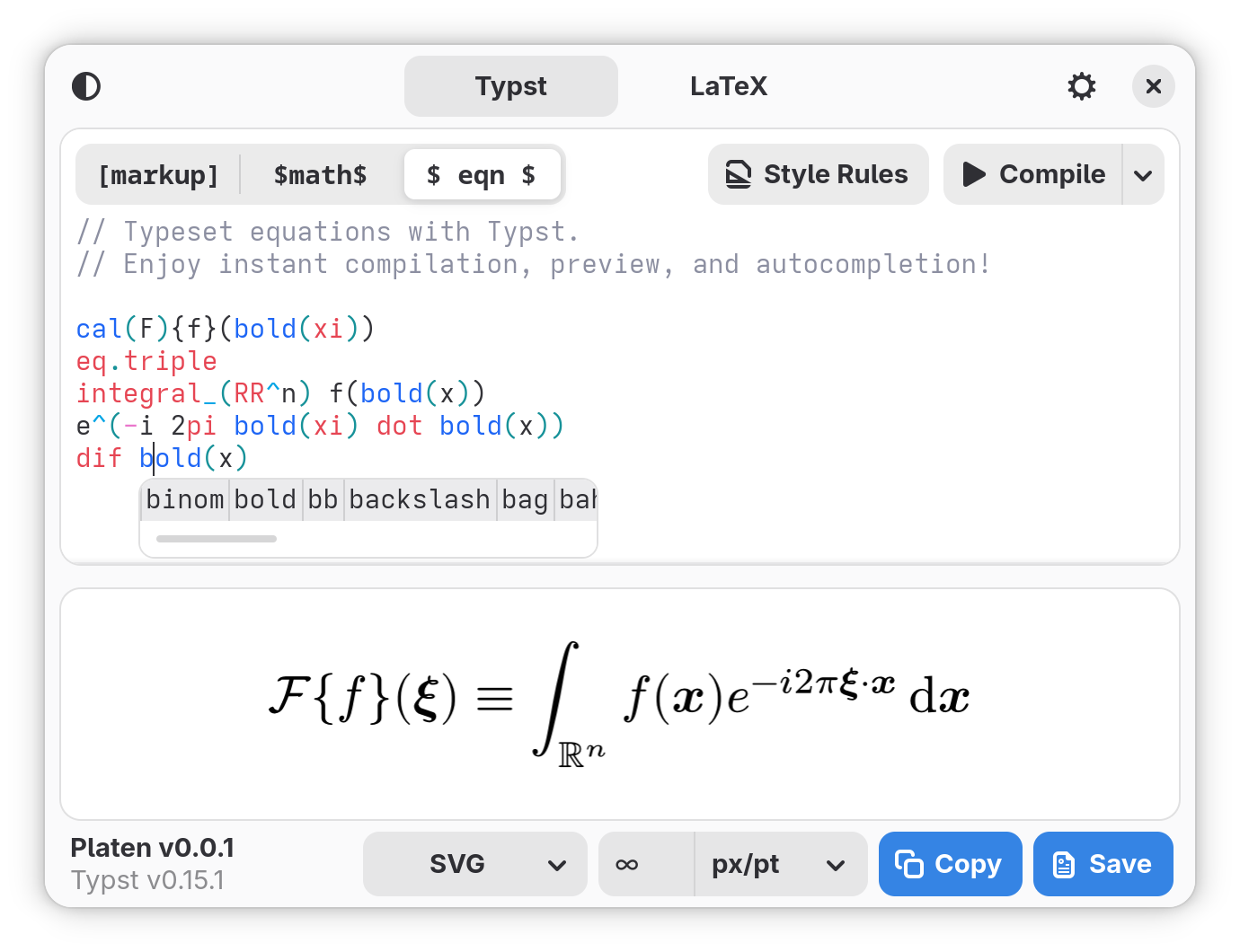Click 'Typst v0.15.1' version text

[x=147, y=880]
